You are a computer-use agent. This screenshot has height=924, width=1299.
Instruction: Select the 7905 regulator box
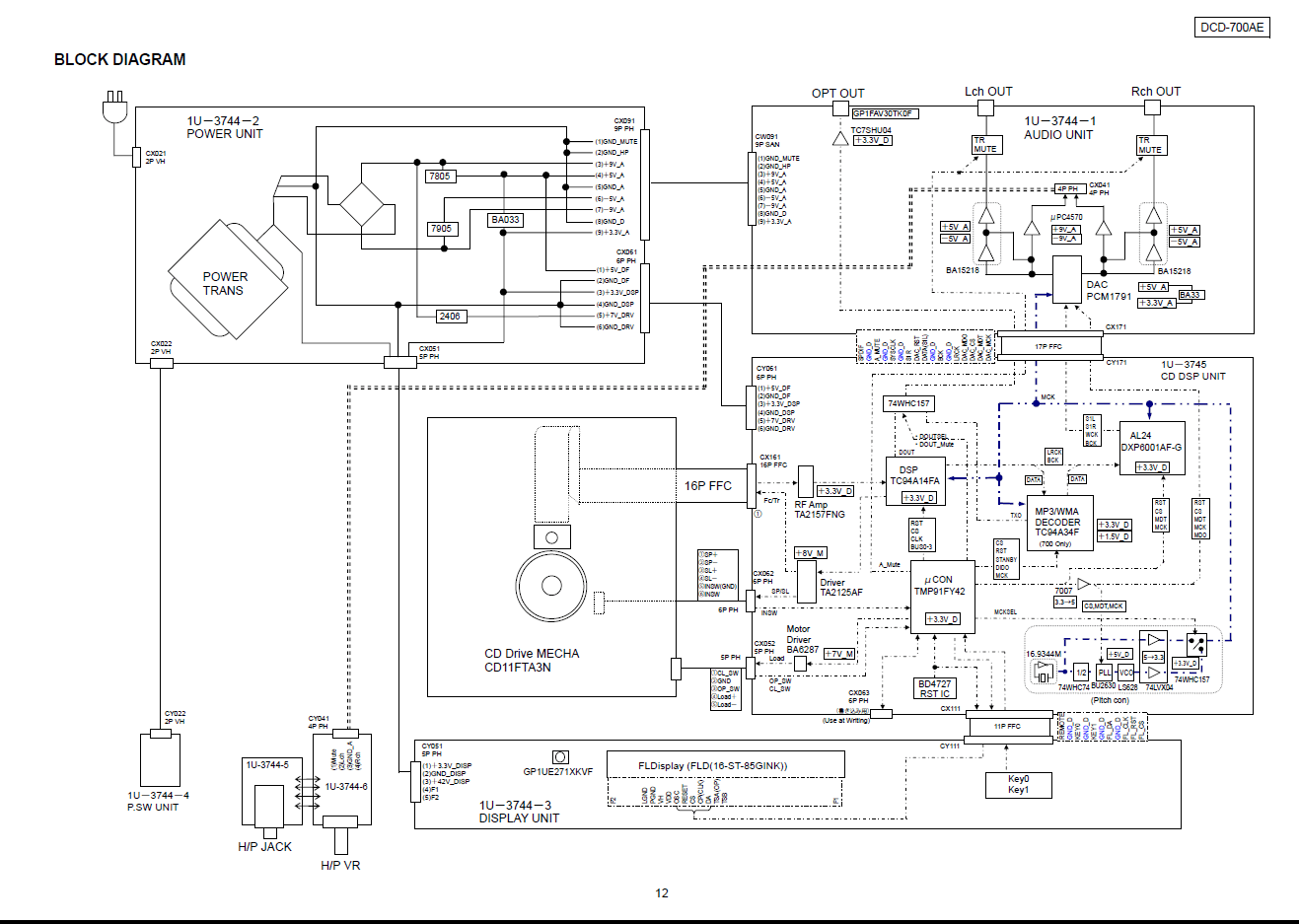pyautogui.click(x=441, y=228)
